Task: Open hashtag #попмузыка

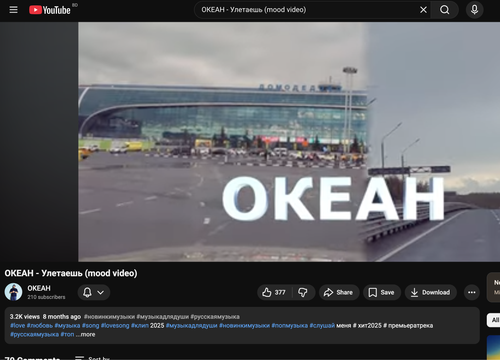Action: pyautogui.click(x=290, y=325)
